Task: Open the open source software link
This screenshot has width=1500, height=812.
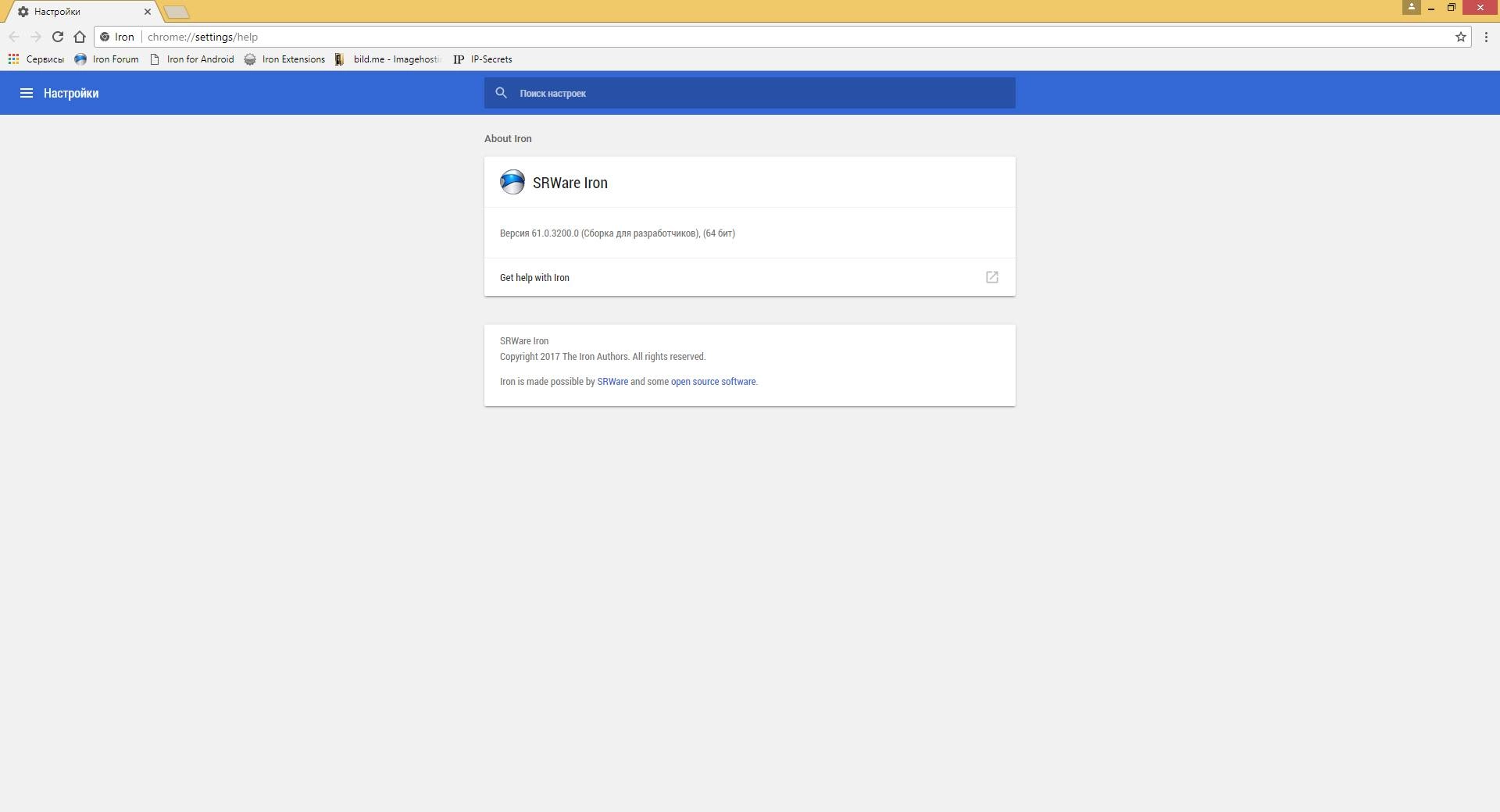Action: pyautogui.click(x=713, y=382)
